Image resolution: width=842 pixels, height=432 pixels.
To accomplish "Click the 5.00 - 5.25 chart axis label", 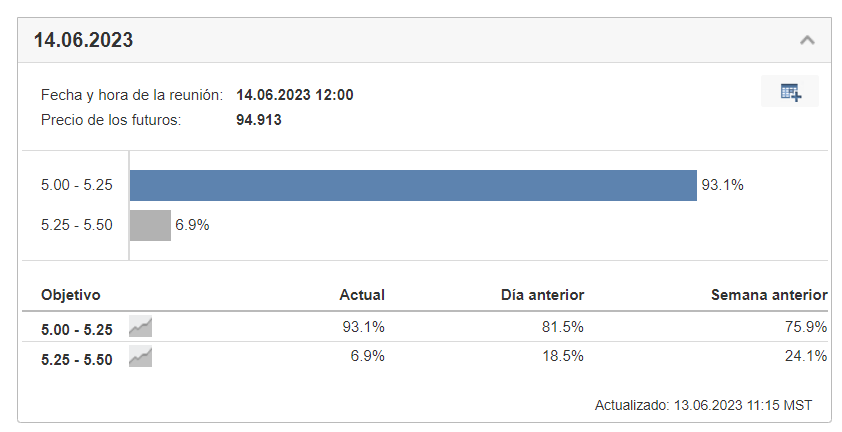I will [77, 185].
